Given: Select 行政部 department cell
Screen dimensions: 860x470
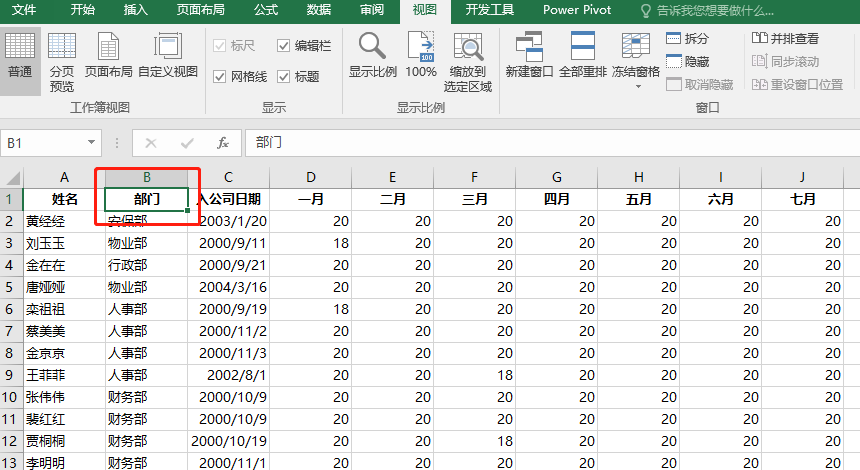Looking at the screenshot, I should [x=146, y=265].
